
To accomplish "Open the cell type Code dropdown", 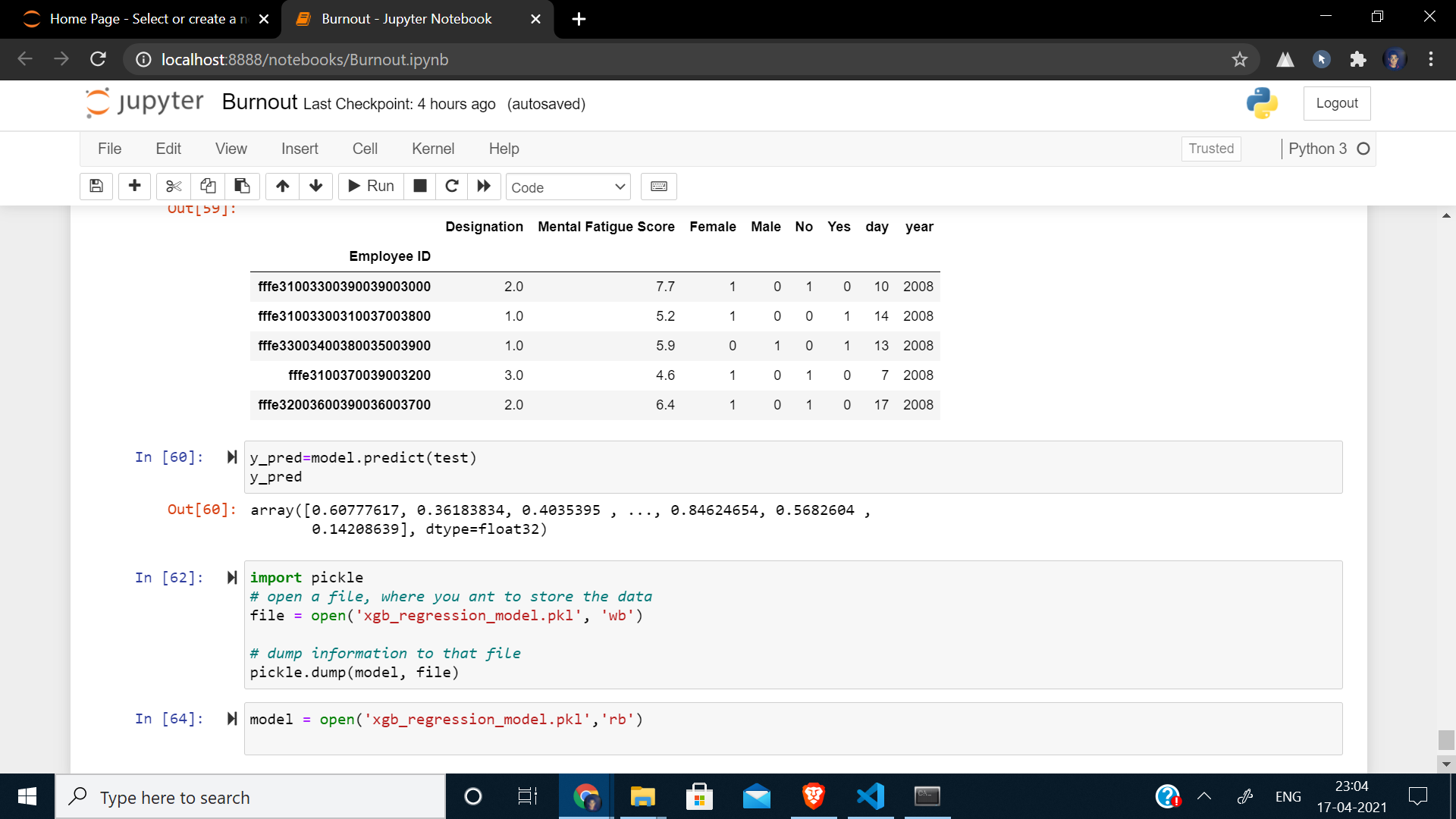I will coord(568,187).
